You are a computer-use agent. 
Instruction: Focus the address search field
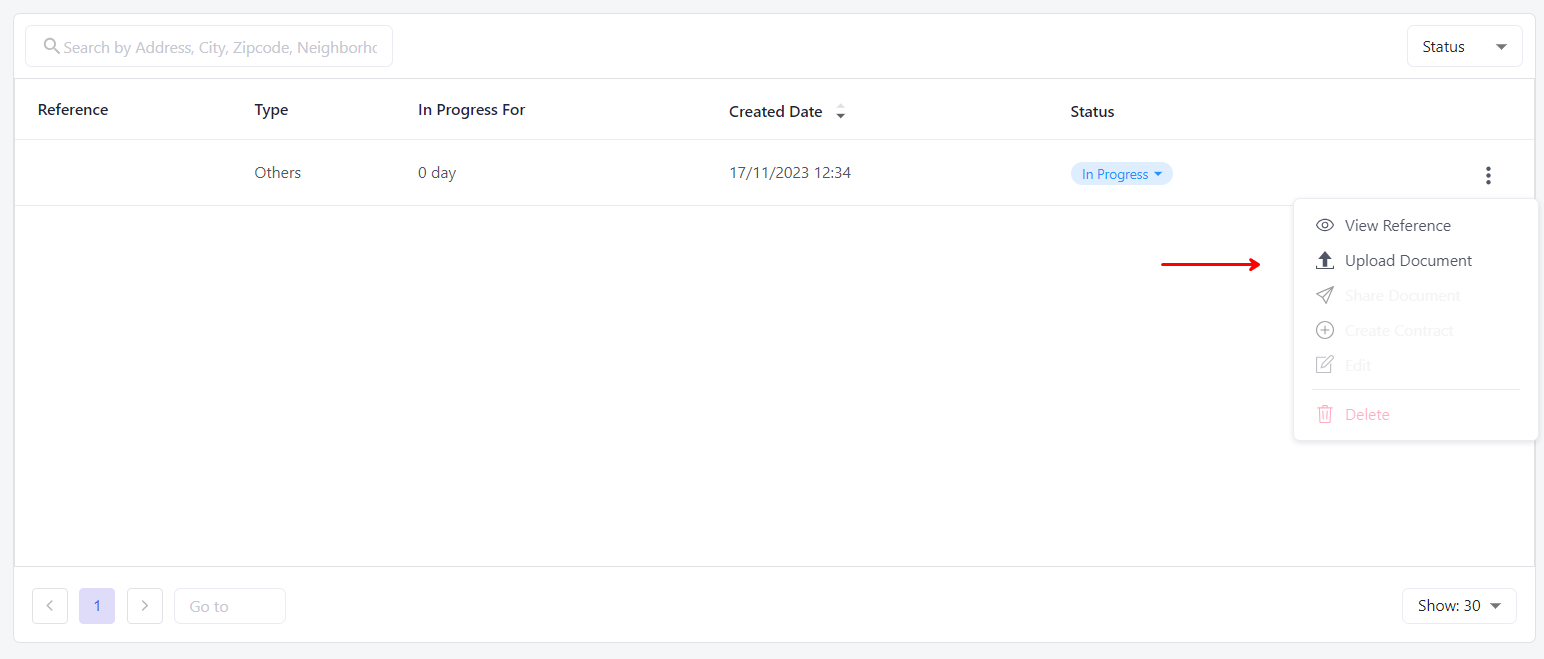(220, 47)
